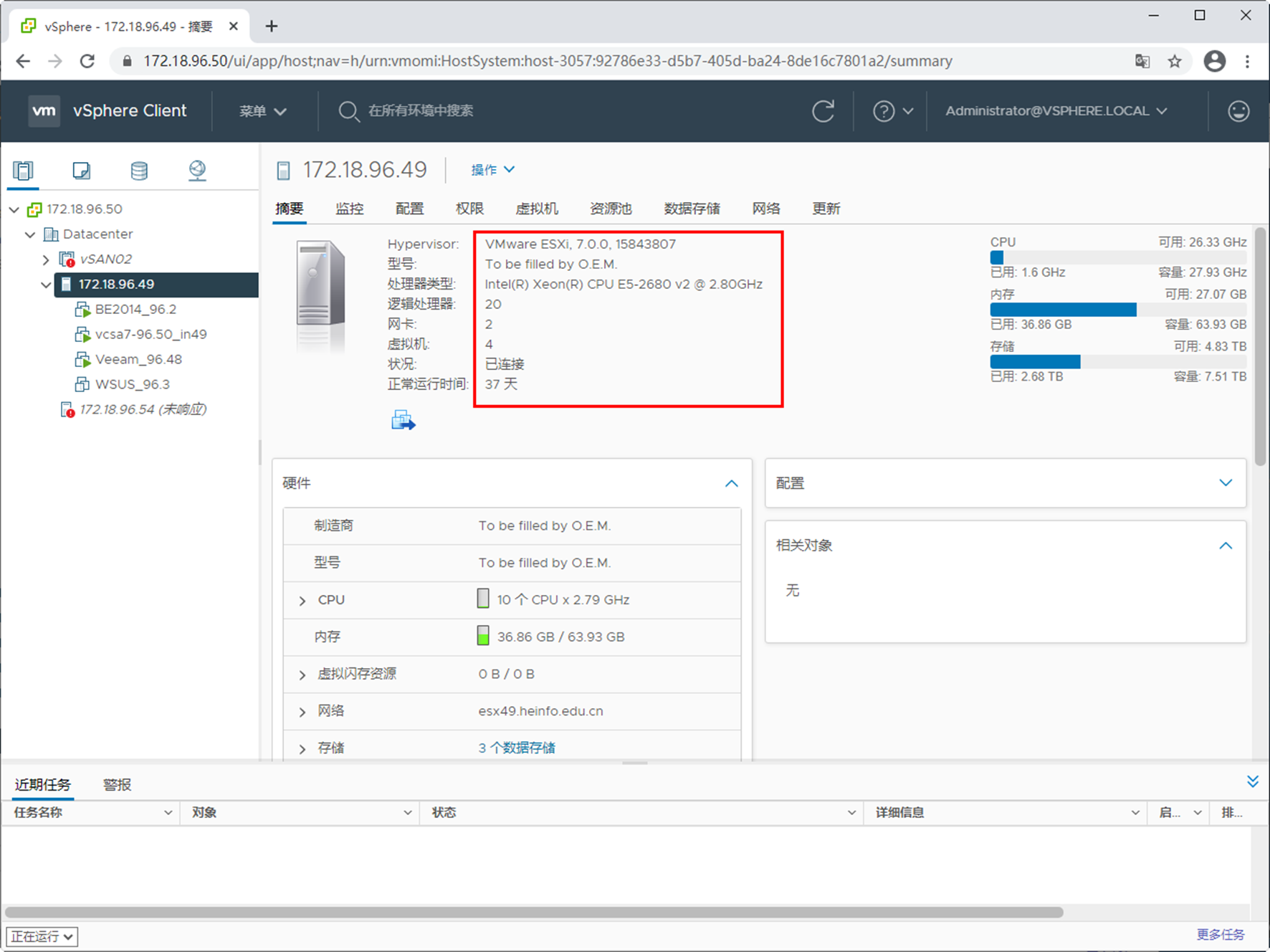Reload the browser page

point(87,61)
